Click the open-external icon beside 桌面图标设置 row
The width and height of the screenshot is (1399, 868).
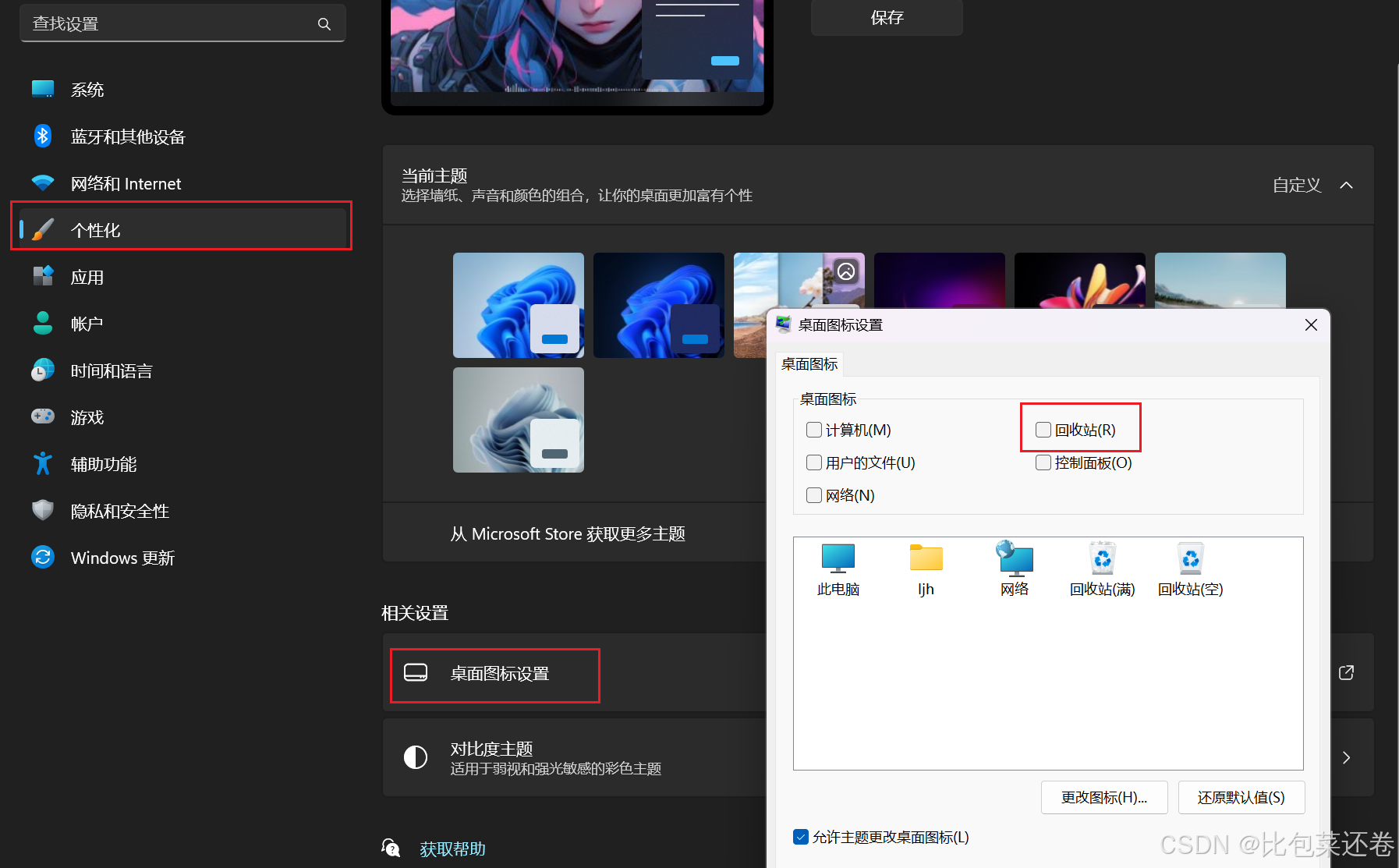point(1346,672)
